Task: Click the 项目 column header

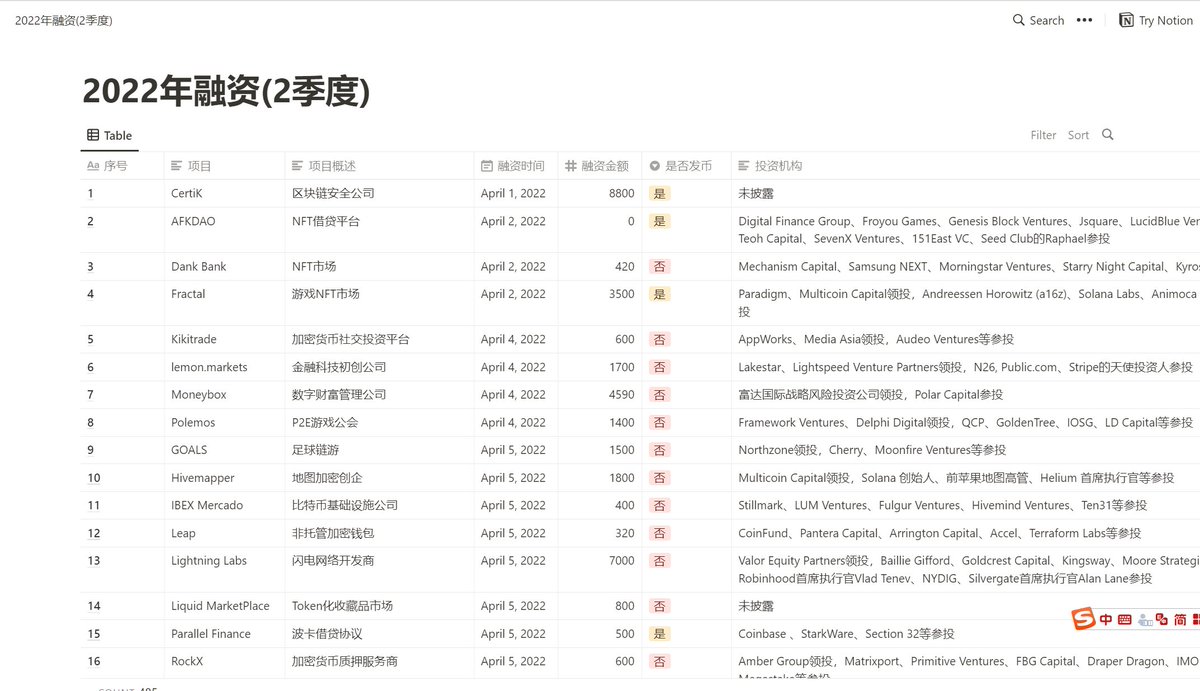Action: [224, 166]
